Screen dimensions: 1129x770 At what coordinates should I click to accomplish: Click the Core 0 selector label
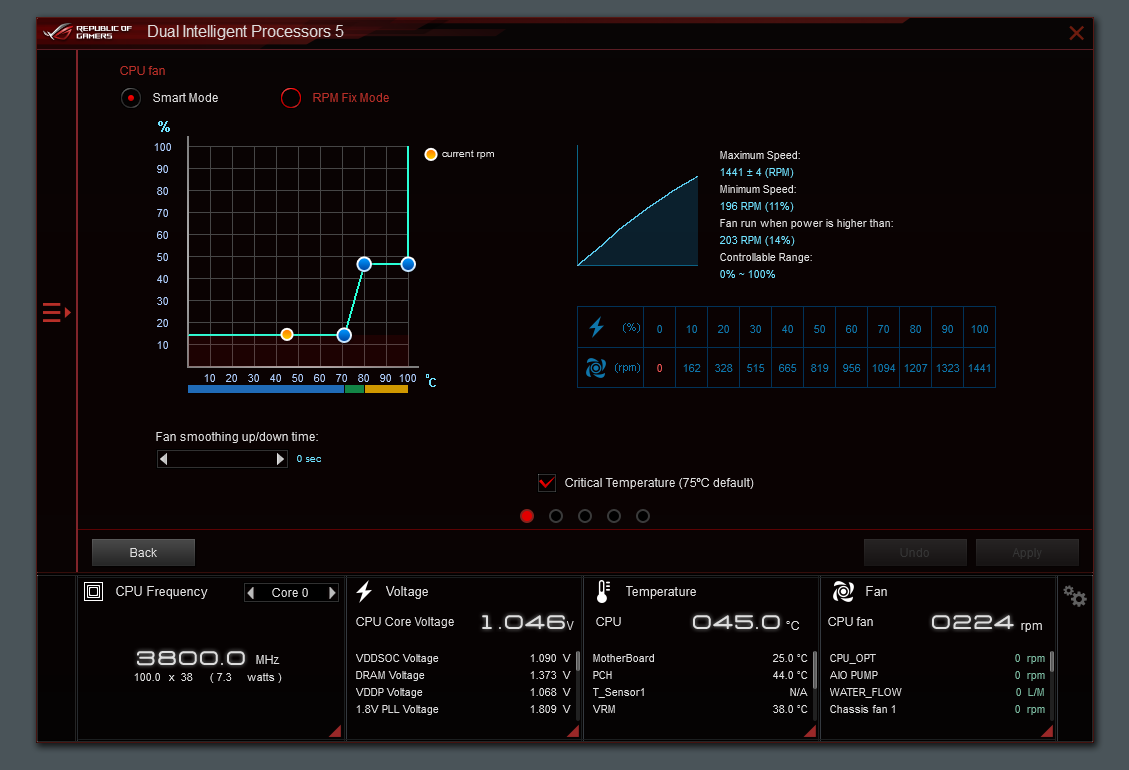coord(290,593)
